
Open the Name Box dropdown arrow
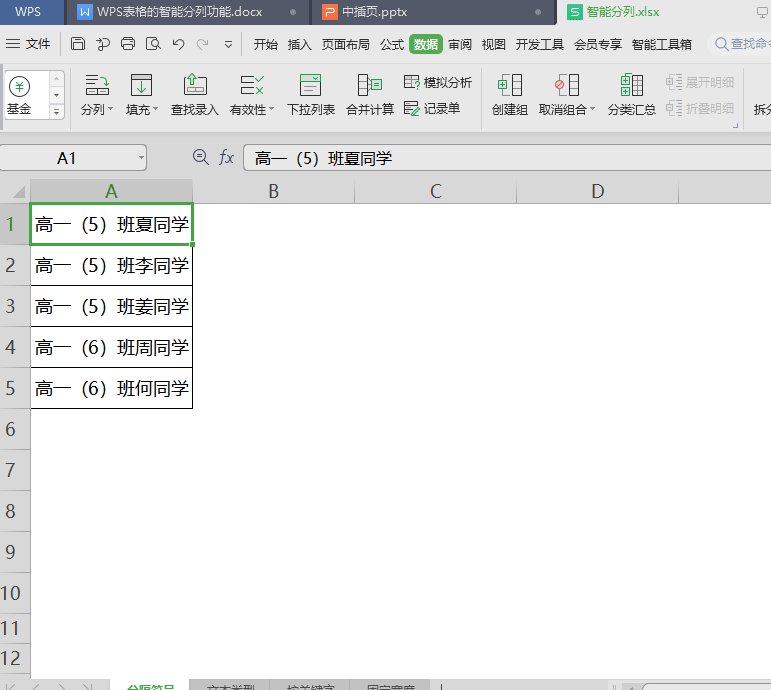[140, 158]
